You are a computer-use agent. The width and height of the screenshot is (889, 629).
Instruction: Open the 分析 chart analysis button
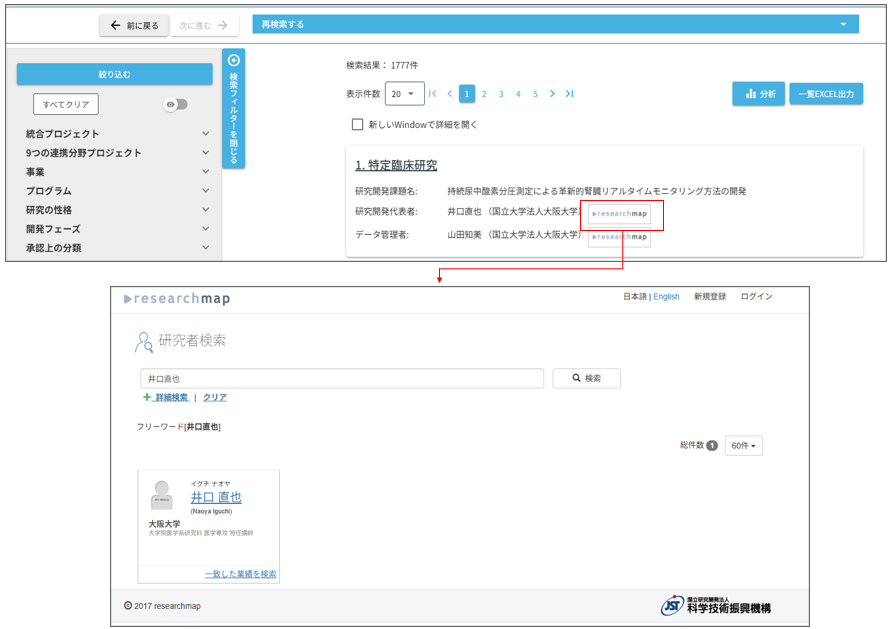(x=758, y=94)
